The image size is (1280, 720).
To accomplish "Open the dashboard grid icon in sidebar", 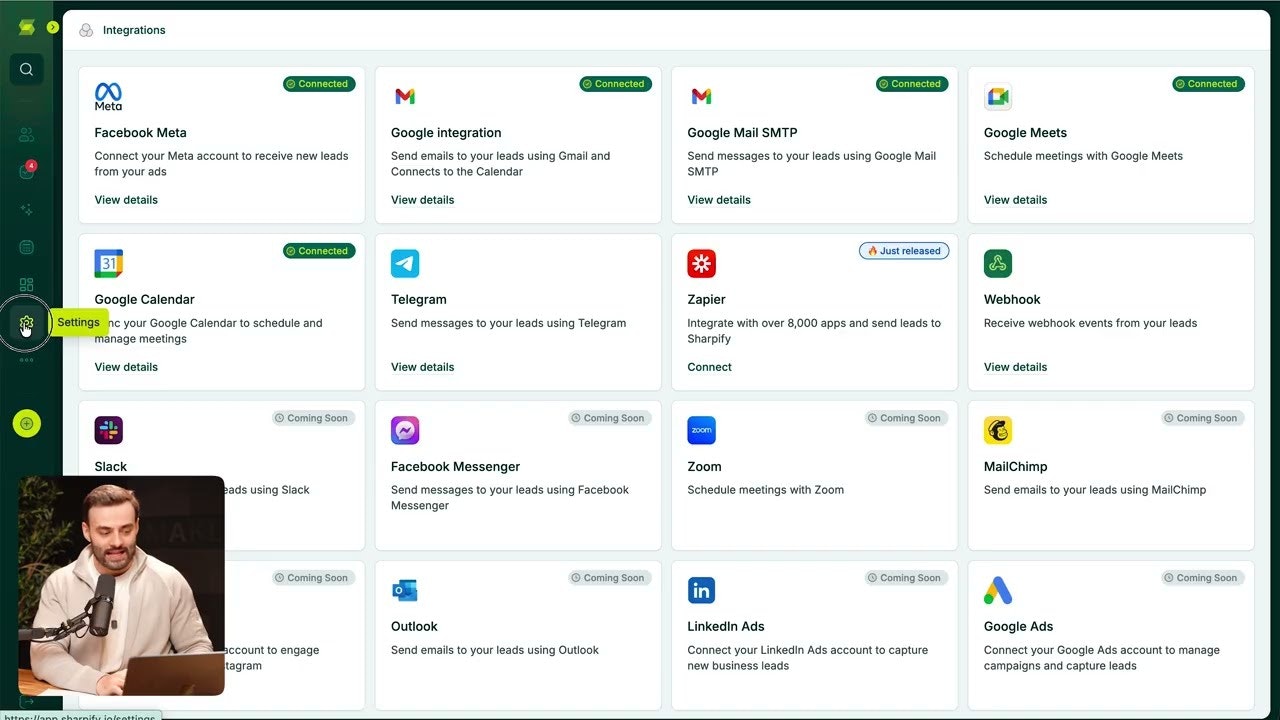I will (27, 285).
